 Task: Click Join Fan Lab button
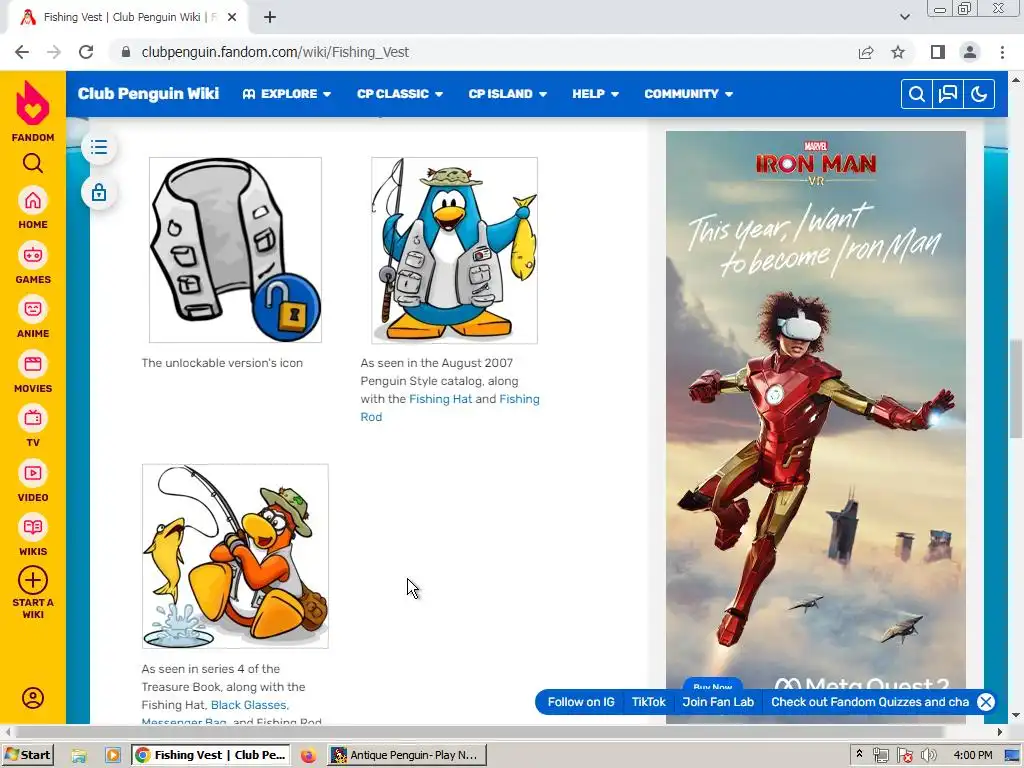718,702
